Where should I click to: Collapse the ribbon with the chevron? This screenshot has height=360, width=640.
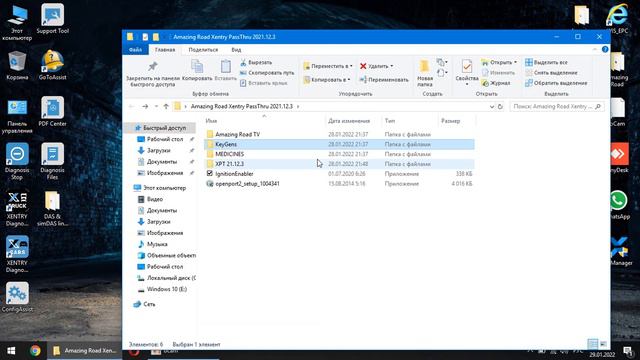click(595, 49)
